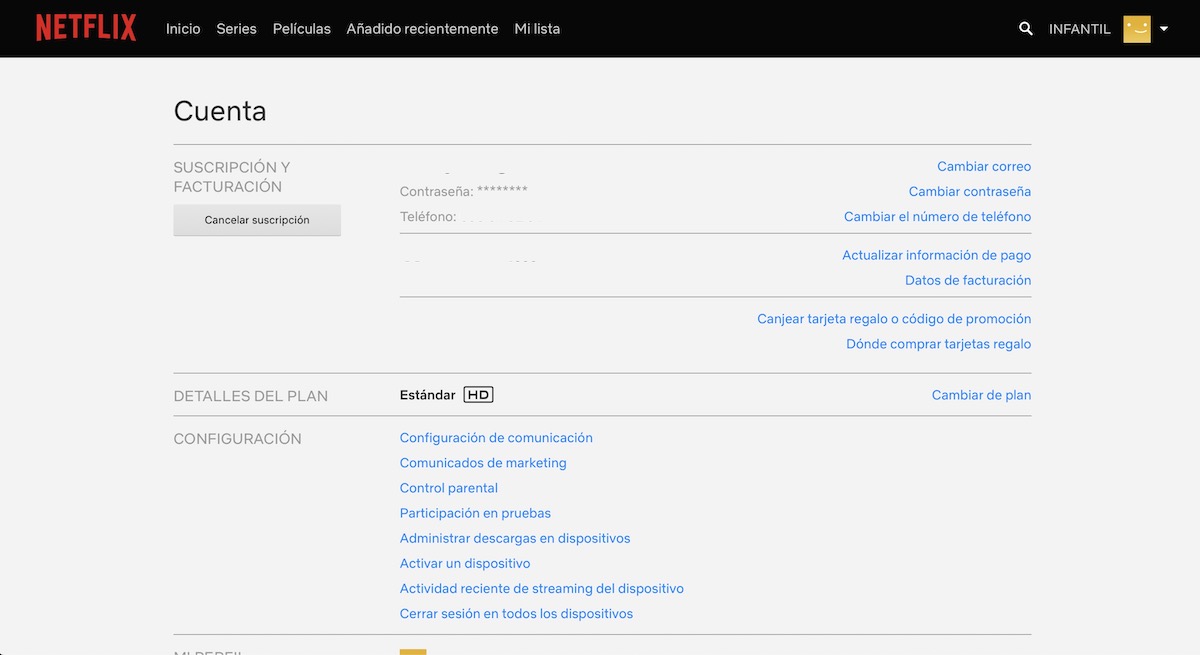
Task: Switch to the INFANTIL kids profile
Action: [x=1079, y=29]
